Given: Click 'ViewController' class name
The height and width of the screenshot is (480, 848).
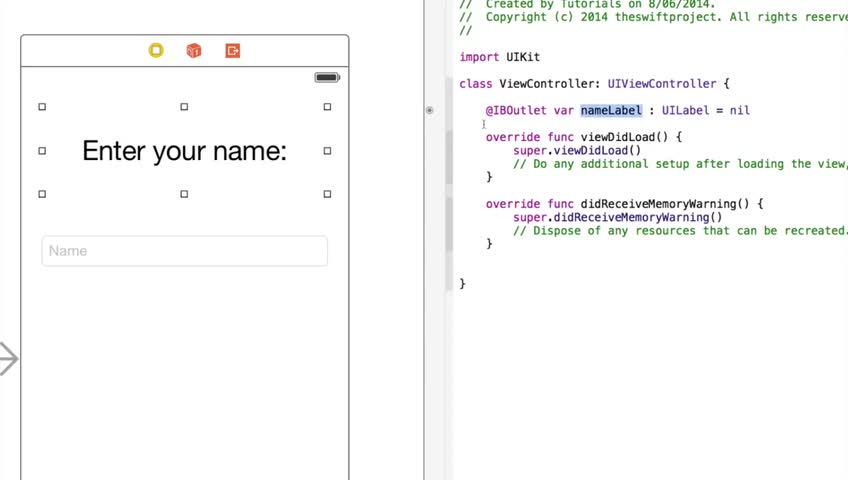Looking at the screenshot, I should click(549, 84).
